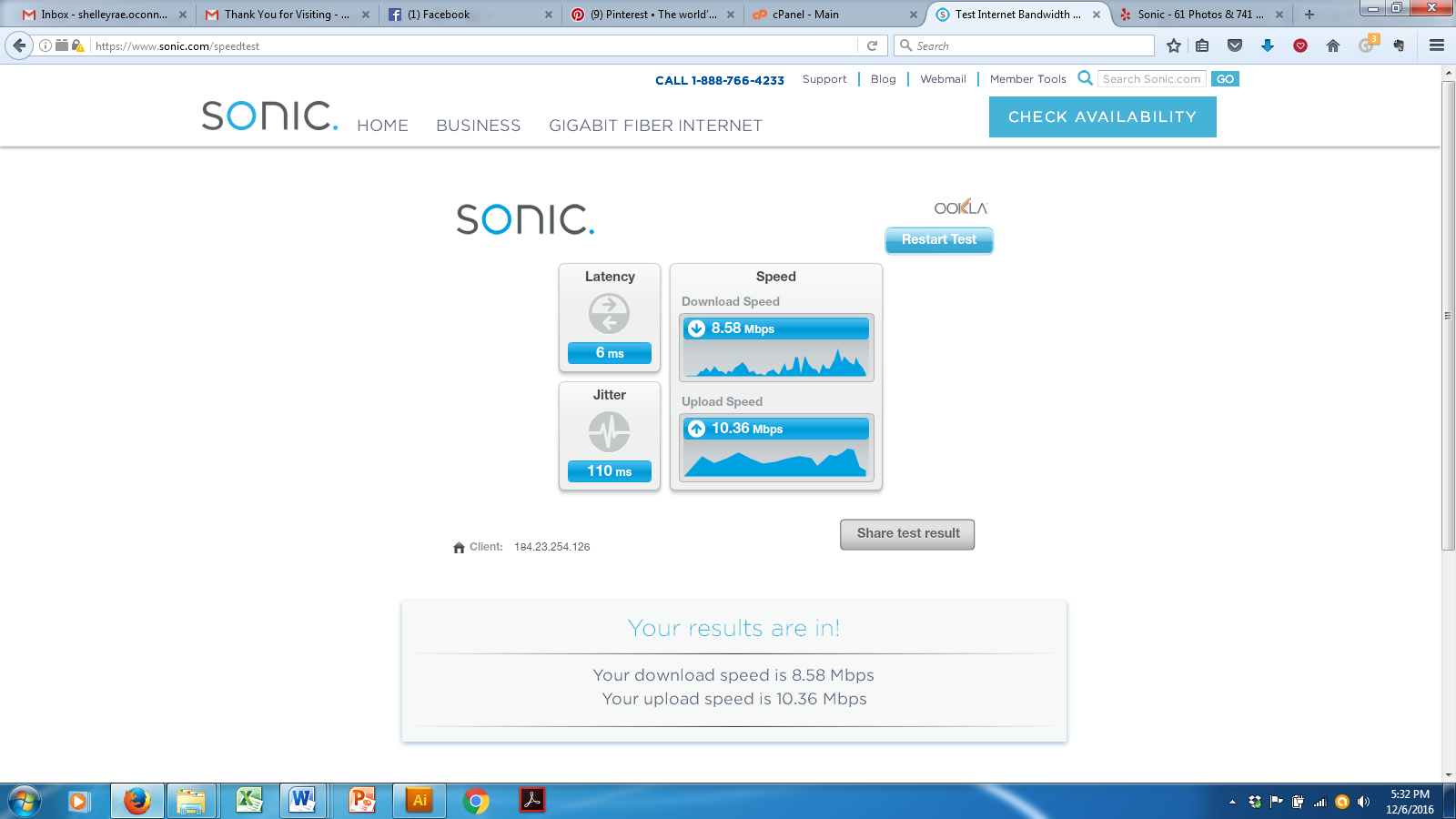Open Windows Explorer folder in taskbar

(191, 801)
